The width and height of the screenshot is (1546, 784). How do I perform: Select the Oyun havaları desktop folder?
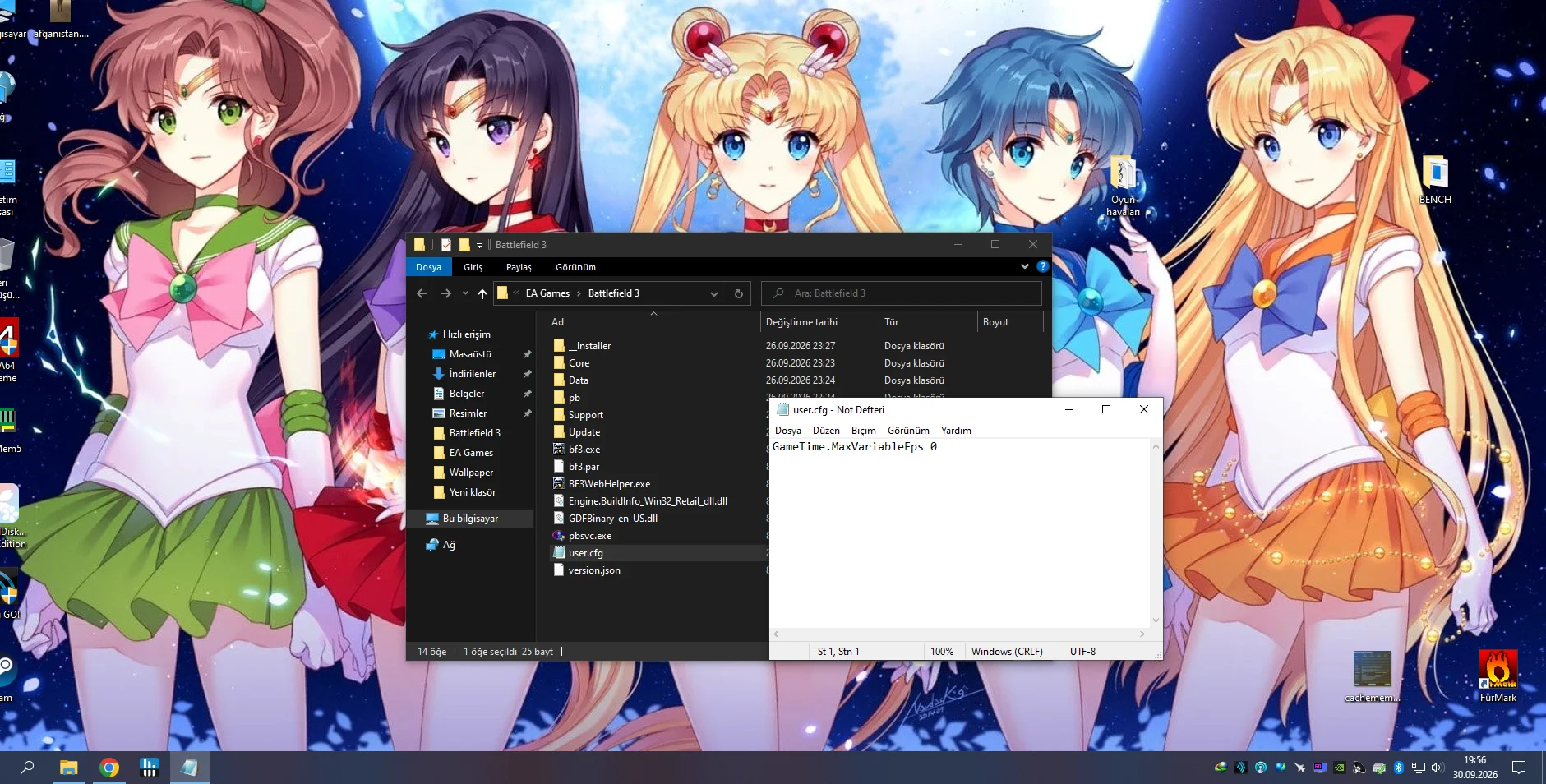tap(1123, 186)
